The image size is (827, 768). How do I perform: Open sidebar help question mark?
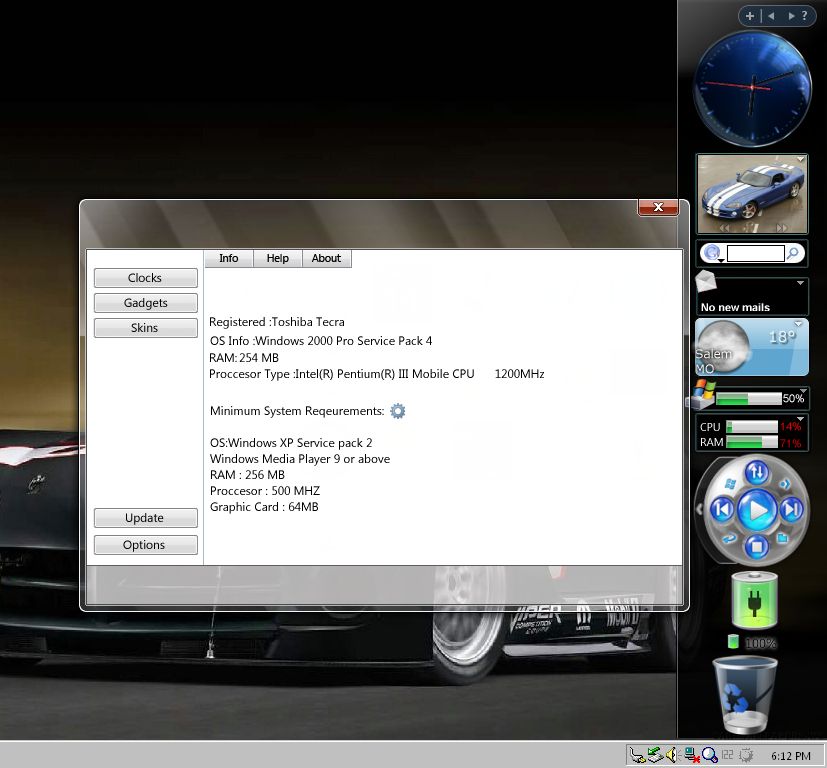[804, 16]
